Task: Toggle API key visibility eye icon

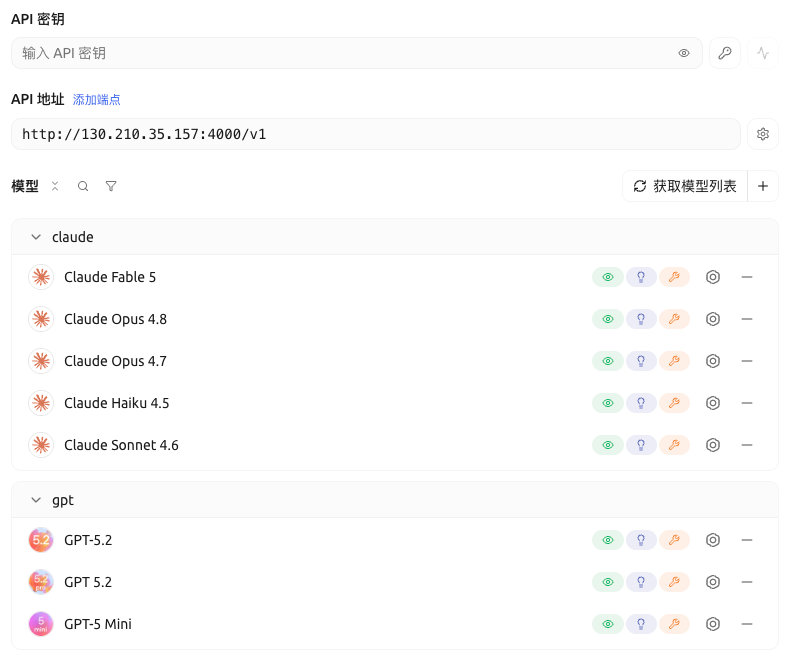Action: tap(684, 53)
